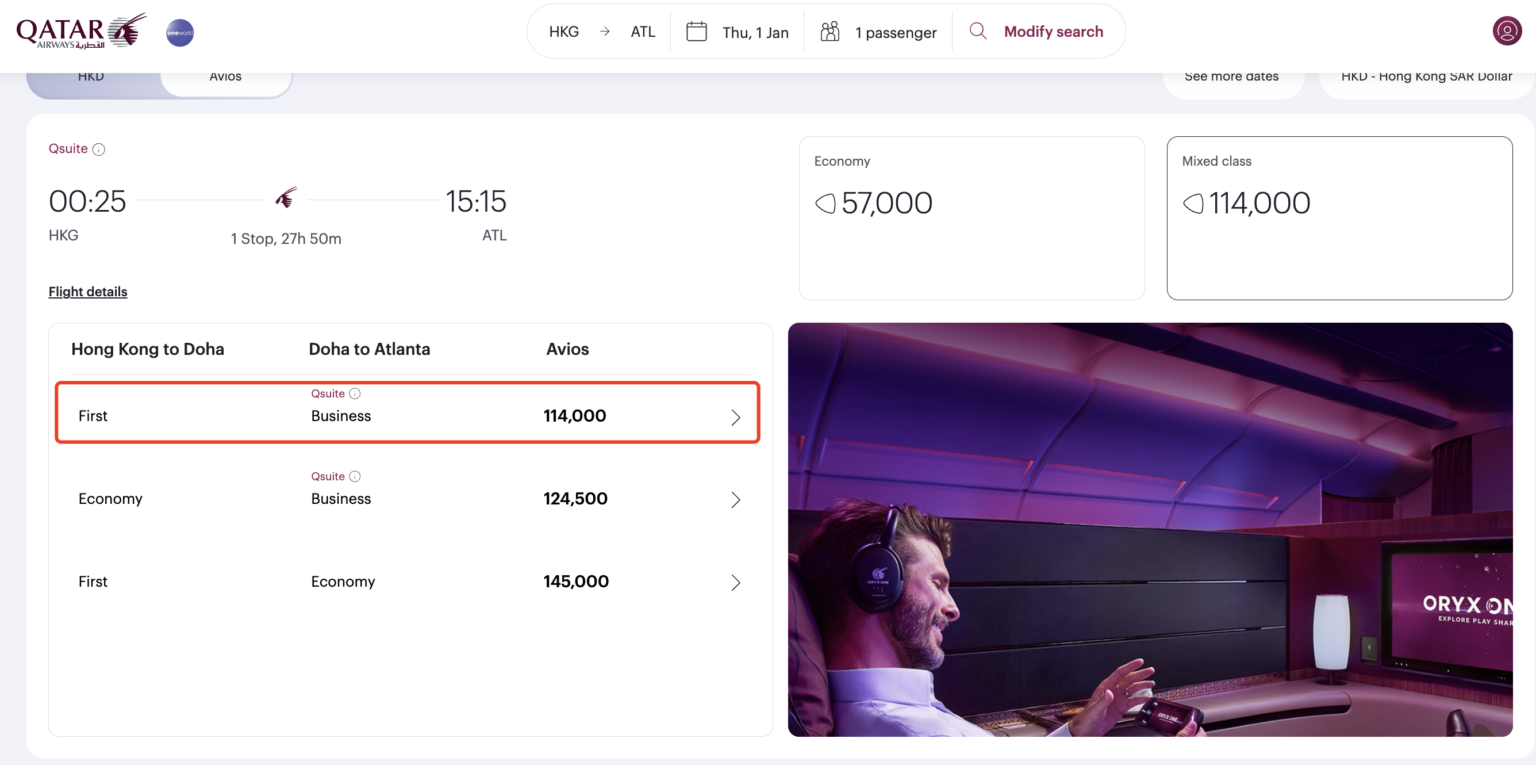The height and width of the screenshot is (765, 1536).
Task: Switch pricing toggle to Avios
Action: tap(226, 77)
